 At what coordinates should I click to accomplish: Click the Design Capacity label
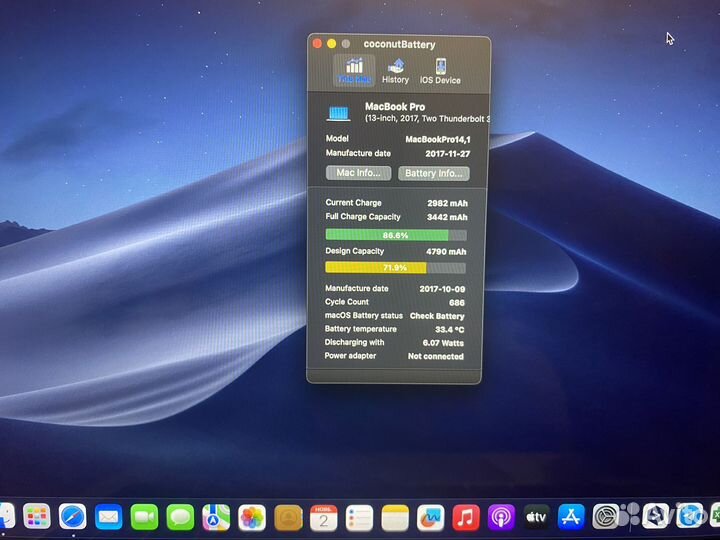(354, 251)
